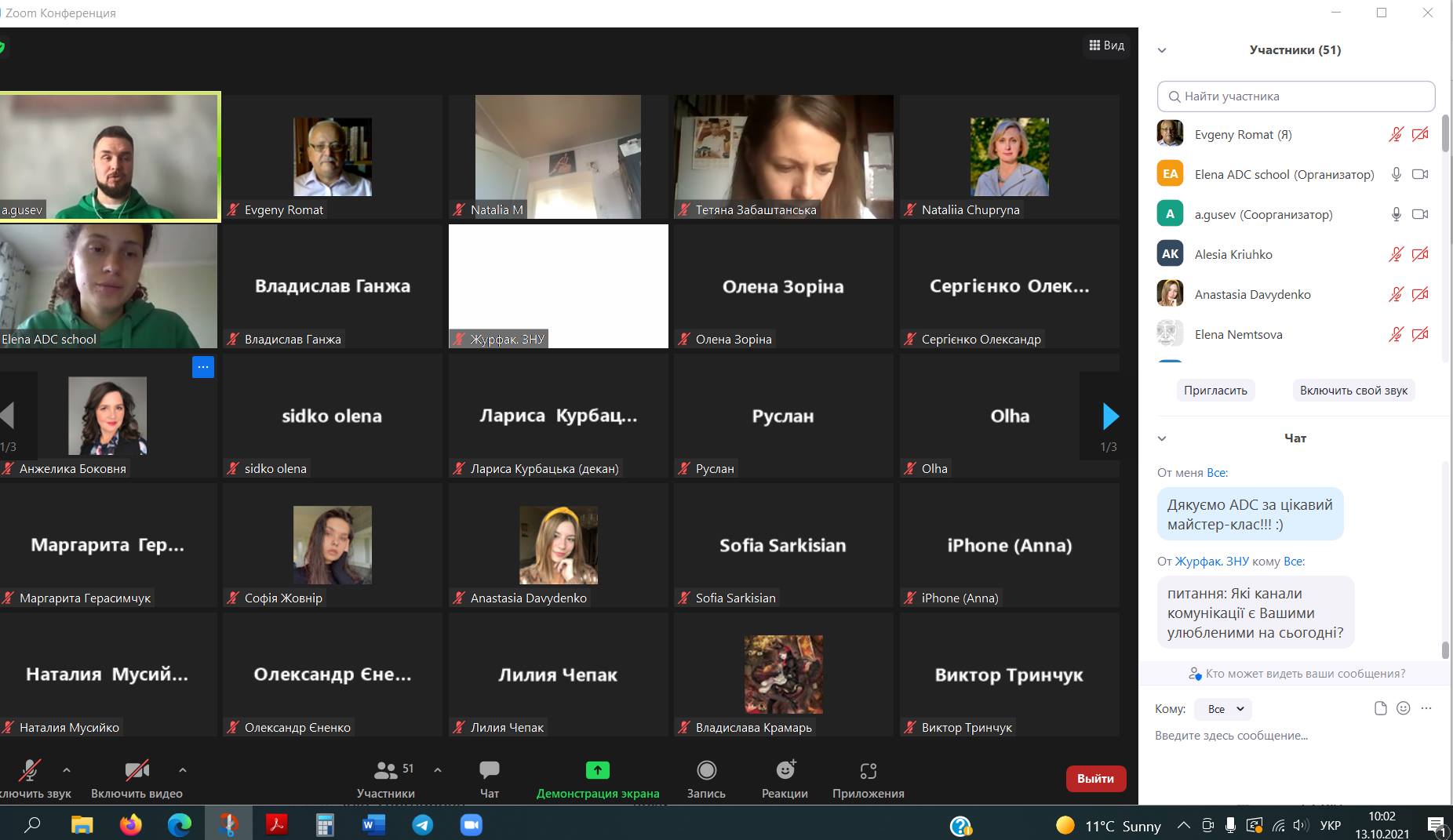Click the file attachment icon in chat

click(1381, 708)
